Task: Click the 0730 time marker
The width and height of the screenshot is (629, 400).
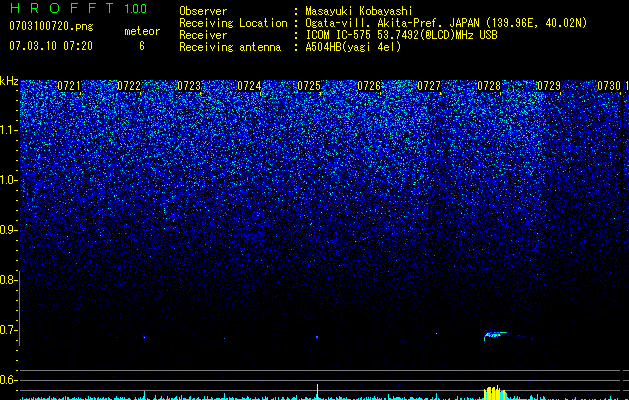Action: pos(609,86)
